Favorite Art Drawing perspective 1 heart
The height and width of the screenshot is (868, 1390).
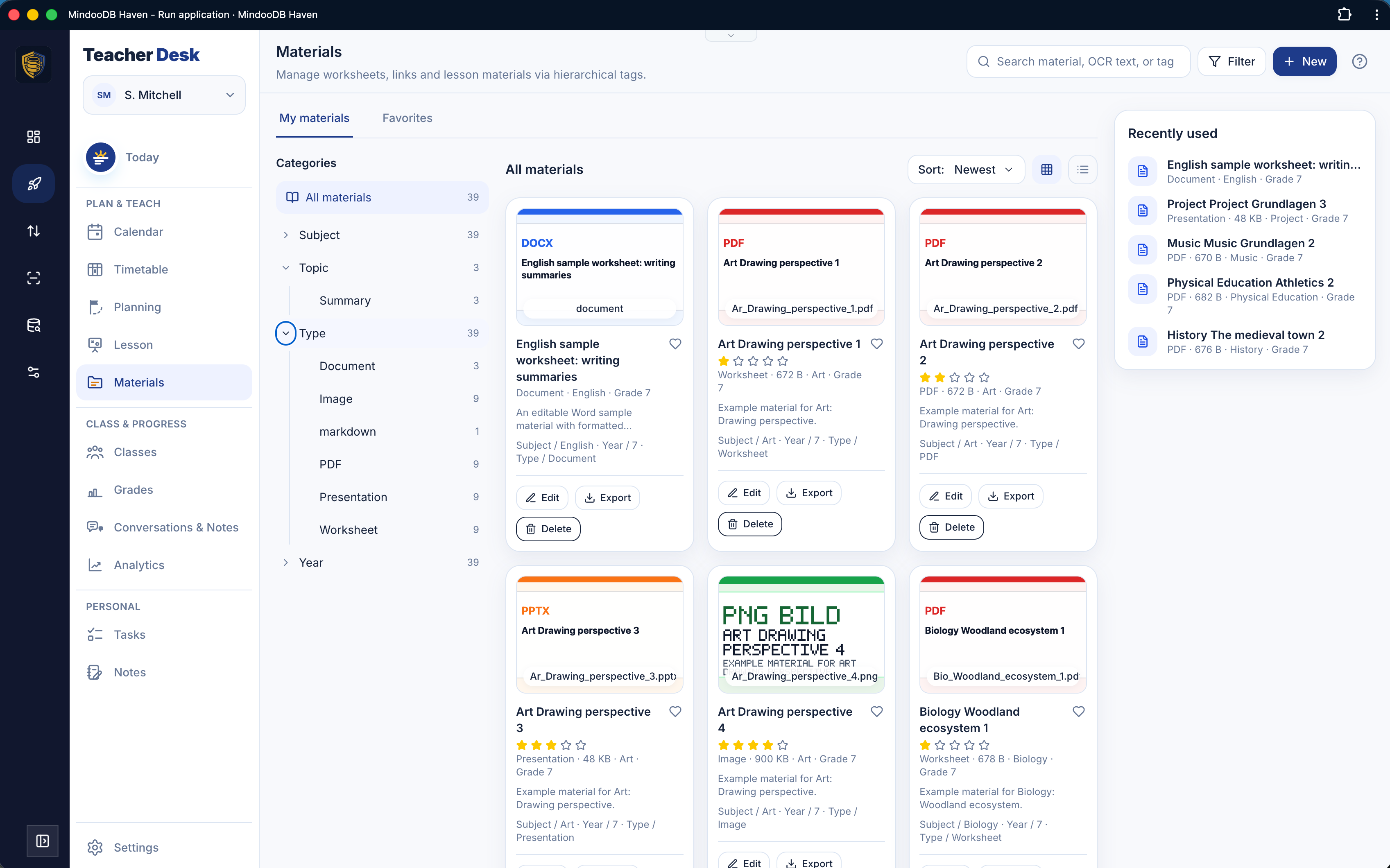pyautogui.click(x=877, y=344)
